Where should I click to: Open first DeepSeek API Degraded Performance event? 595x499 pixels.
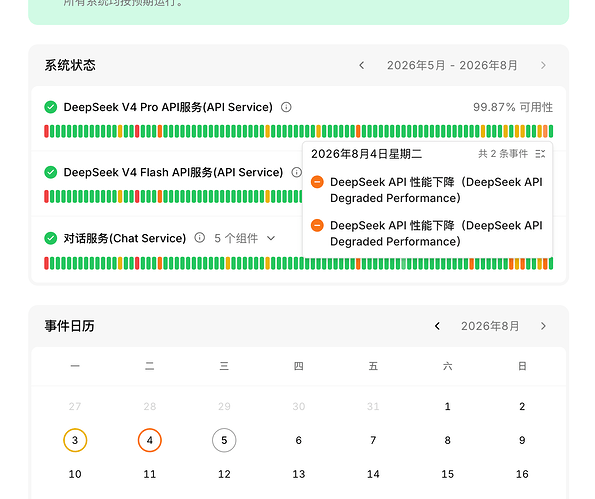(x=436, y=190)
